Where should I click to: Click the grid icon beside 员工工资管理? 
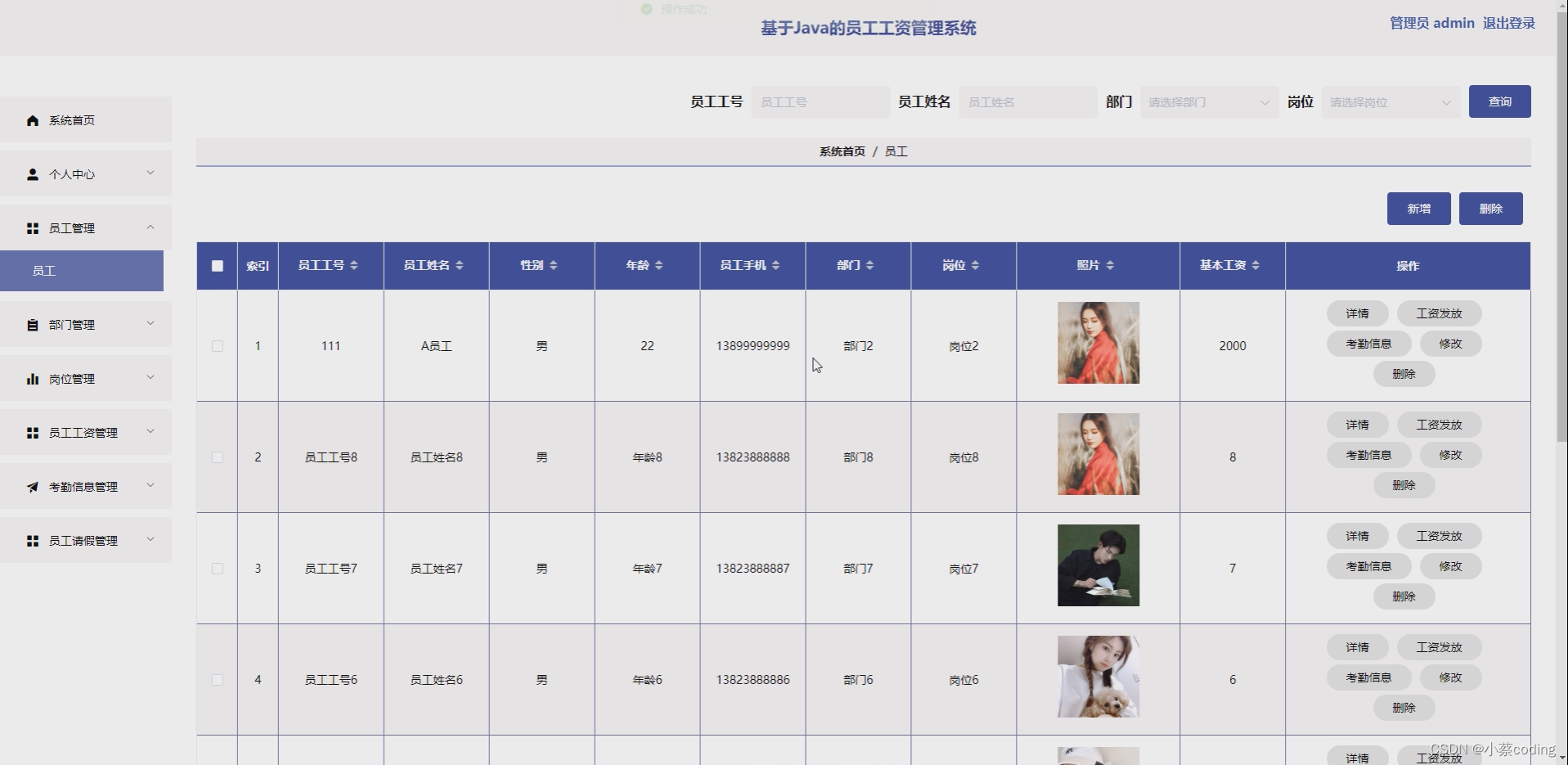(33, 433)
